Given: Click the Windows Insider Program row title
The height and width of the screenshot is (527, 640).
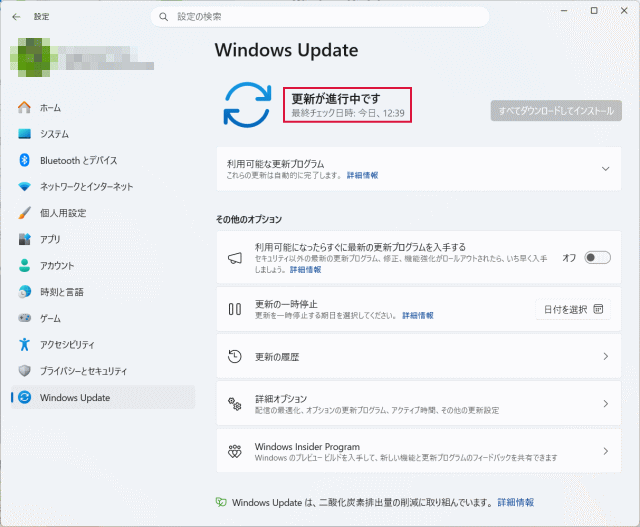Looking at the screenshot, I should click(307, 446).
